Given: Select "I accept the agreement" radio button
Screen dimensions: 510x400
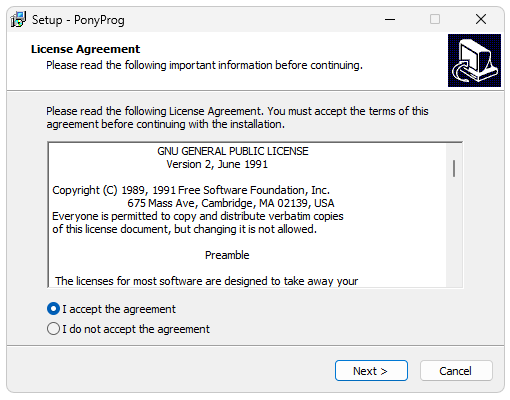Looking at the screenshot, I should pyautogui.click(x=53, y=309).
